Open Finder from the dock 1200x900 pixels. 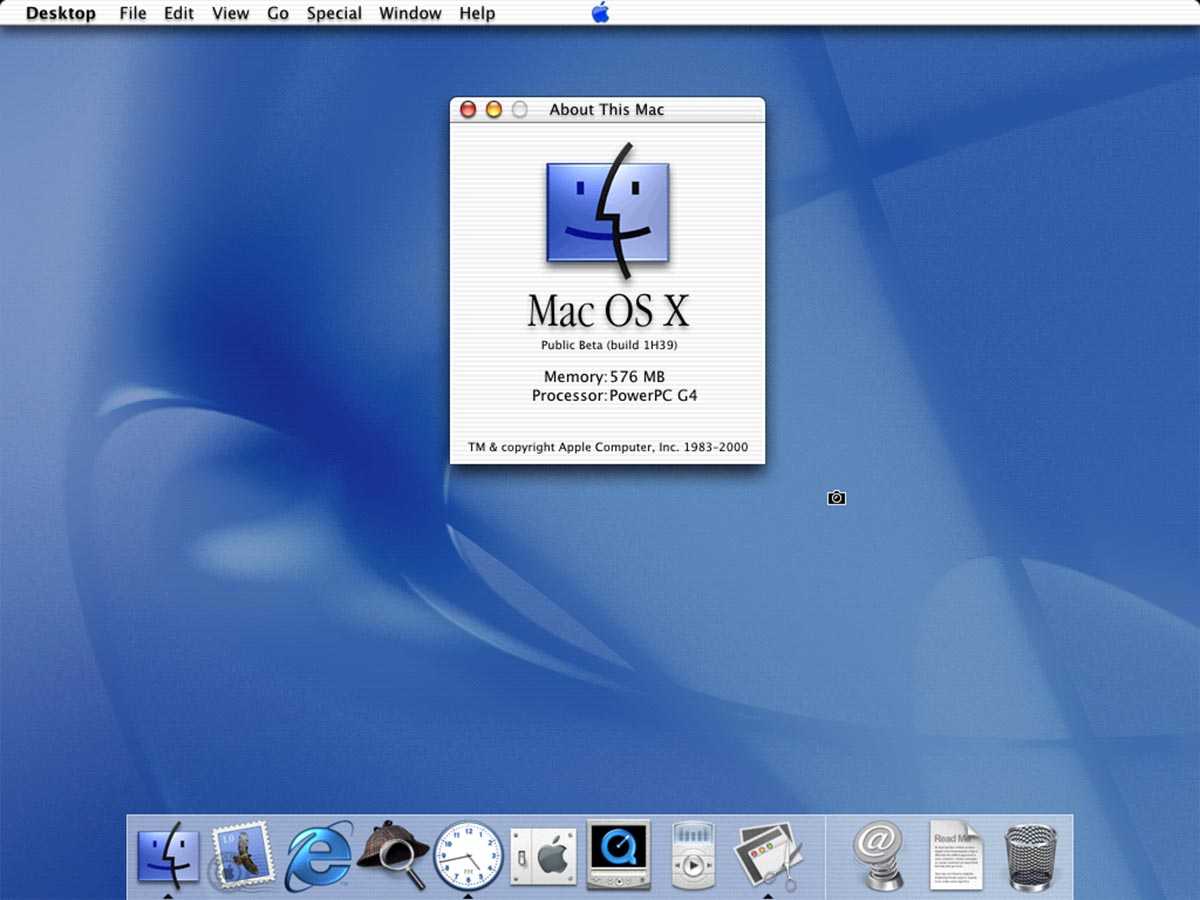pos(167,855)
